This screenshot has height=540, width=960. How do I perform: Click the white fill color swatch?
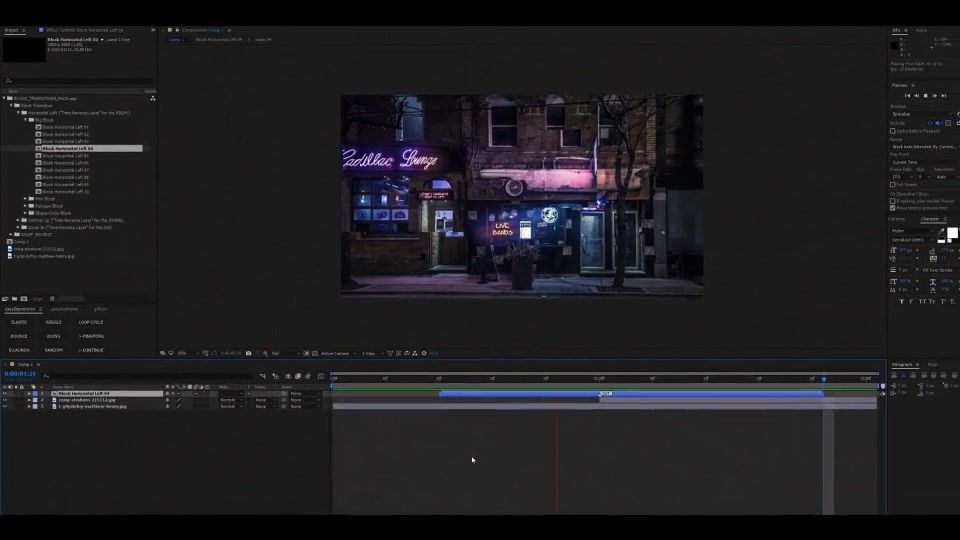pos(952,233)
